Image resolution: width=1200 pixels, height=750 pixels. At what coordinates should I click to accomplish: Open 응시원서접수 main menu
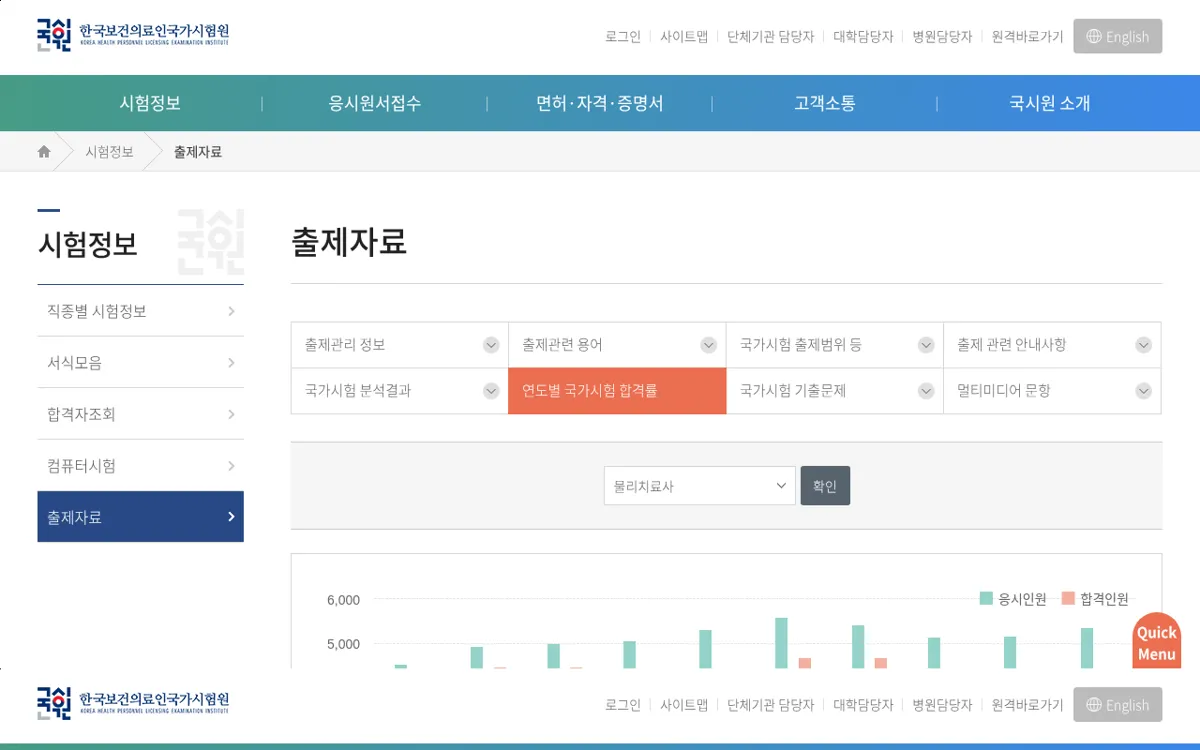375,103
